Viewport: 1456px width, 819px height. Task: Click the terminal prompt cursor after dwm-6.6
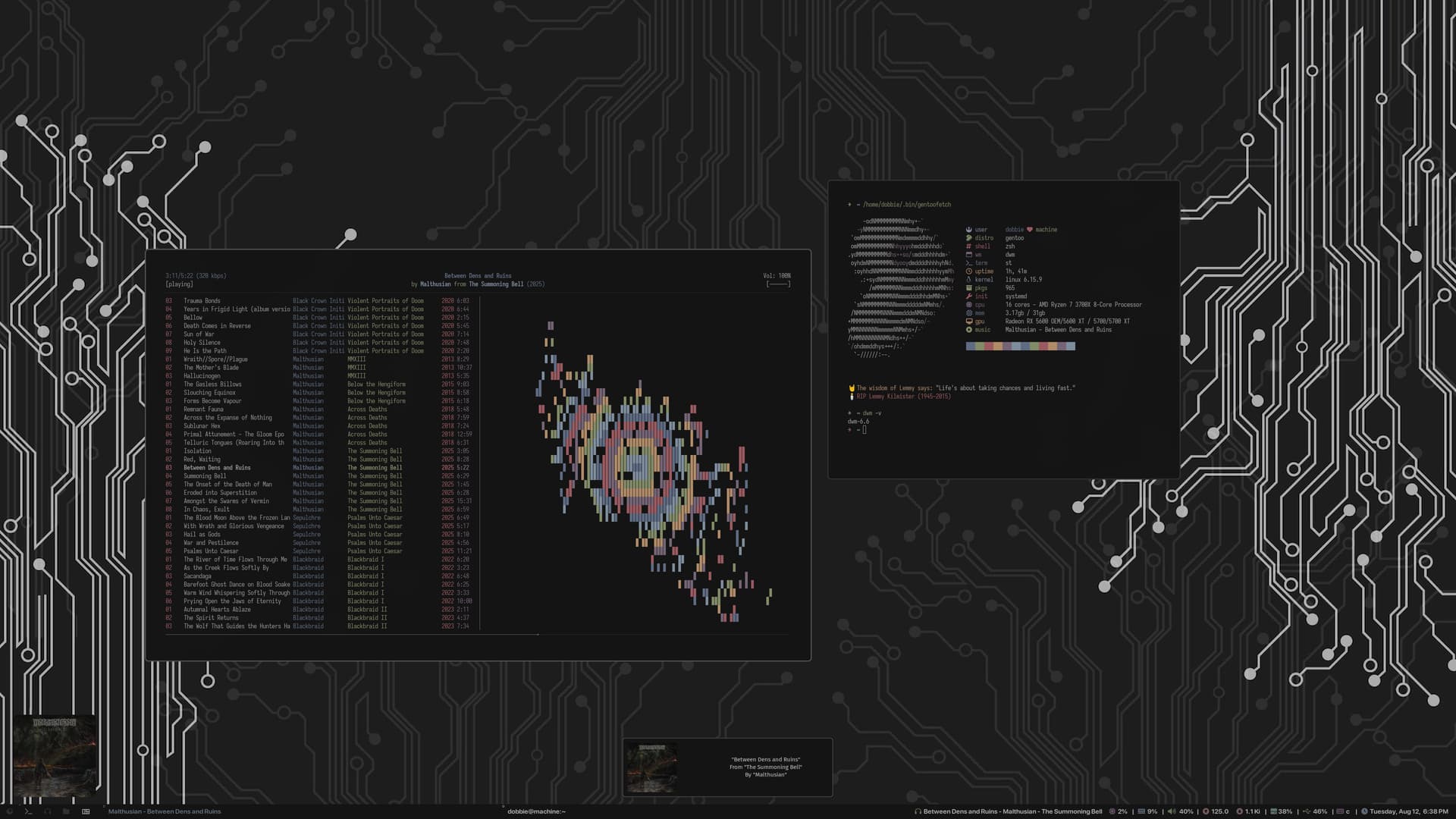click(864, 430)
